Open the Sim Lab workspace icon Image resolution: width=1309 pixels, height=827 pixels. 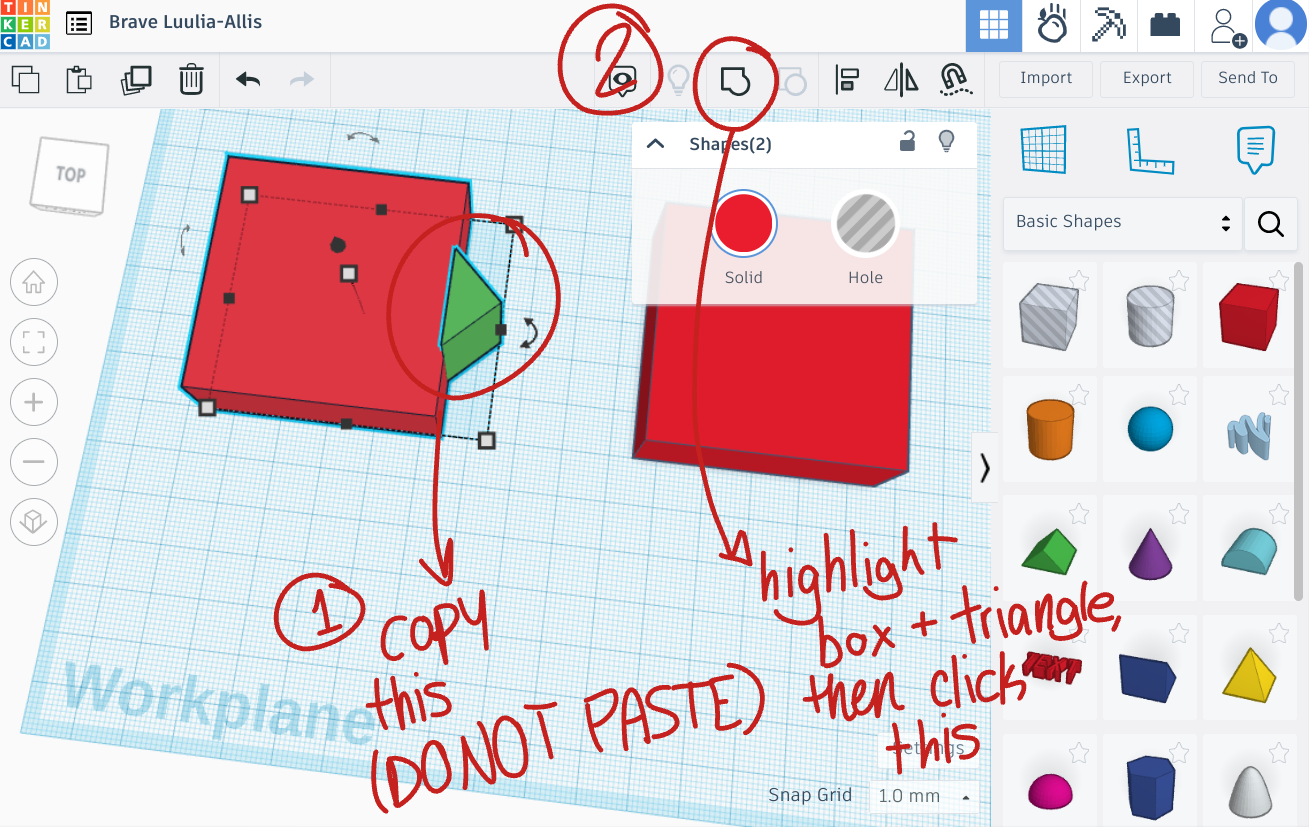pyautogui.click(x=1051, y=26)
